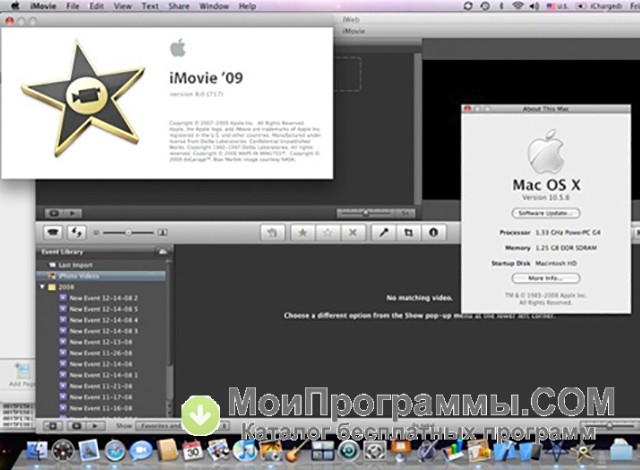Select New Event 12-14-08 5
640x470 pixels.
pyautogui.click(x=102, y=309)
